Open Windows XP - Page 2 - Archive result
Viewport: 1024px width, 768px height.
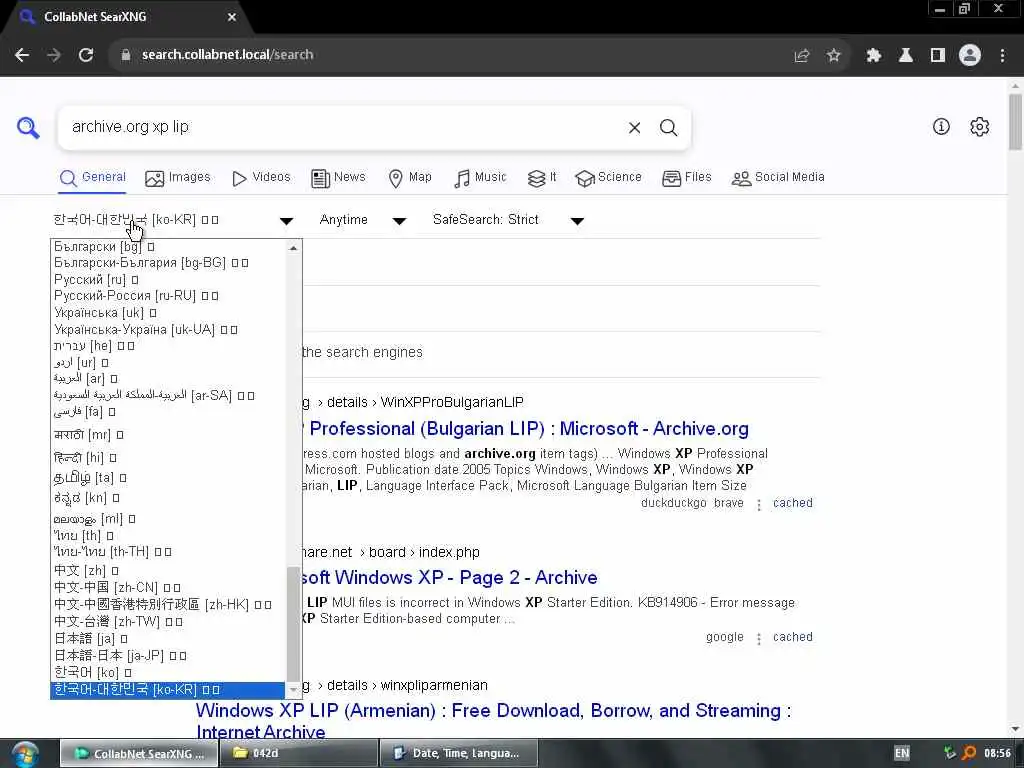tap(449, 578)
